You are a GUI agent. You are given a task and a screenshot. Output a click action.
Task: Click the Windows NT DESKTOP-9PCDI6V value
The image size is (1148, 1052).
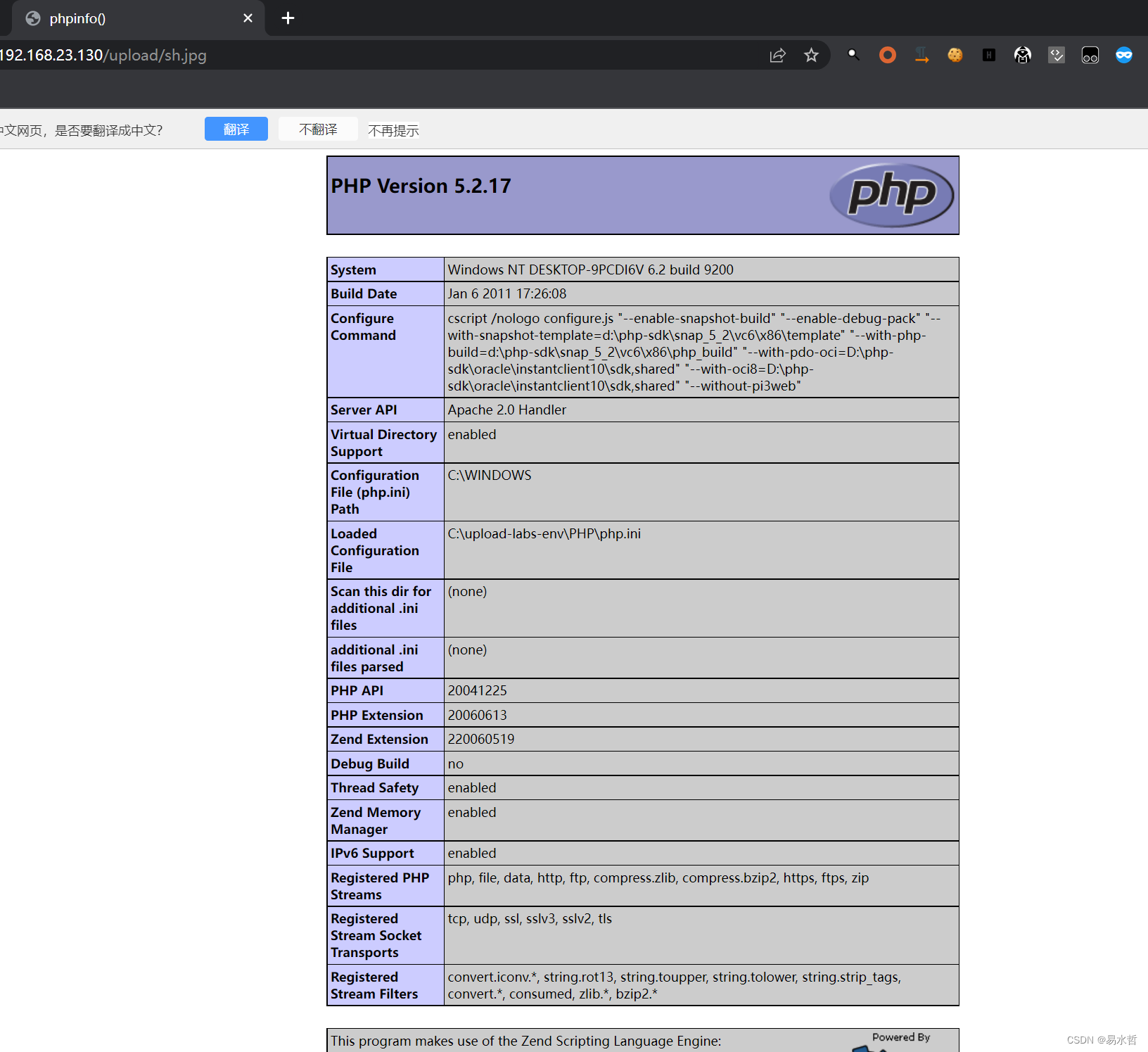click(x=591, y=270)
